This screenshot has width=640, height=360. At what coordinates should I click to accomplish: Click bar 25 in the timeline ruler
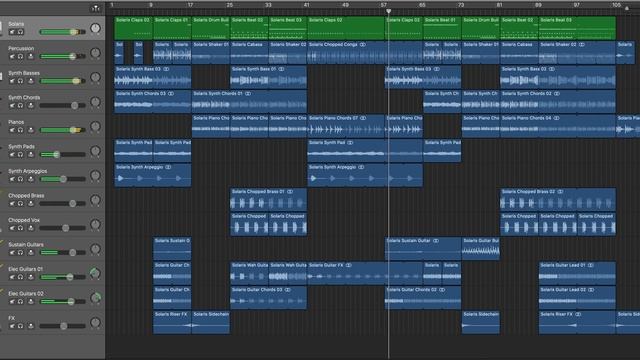click(x=229, y=5)
